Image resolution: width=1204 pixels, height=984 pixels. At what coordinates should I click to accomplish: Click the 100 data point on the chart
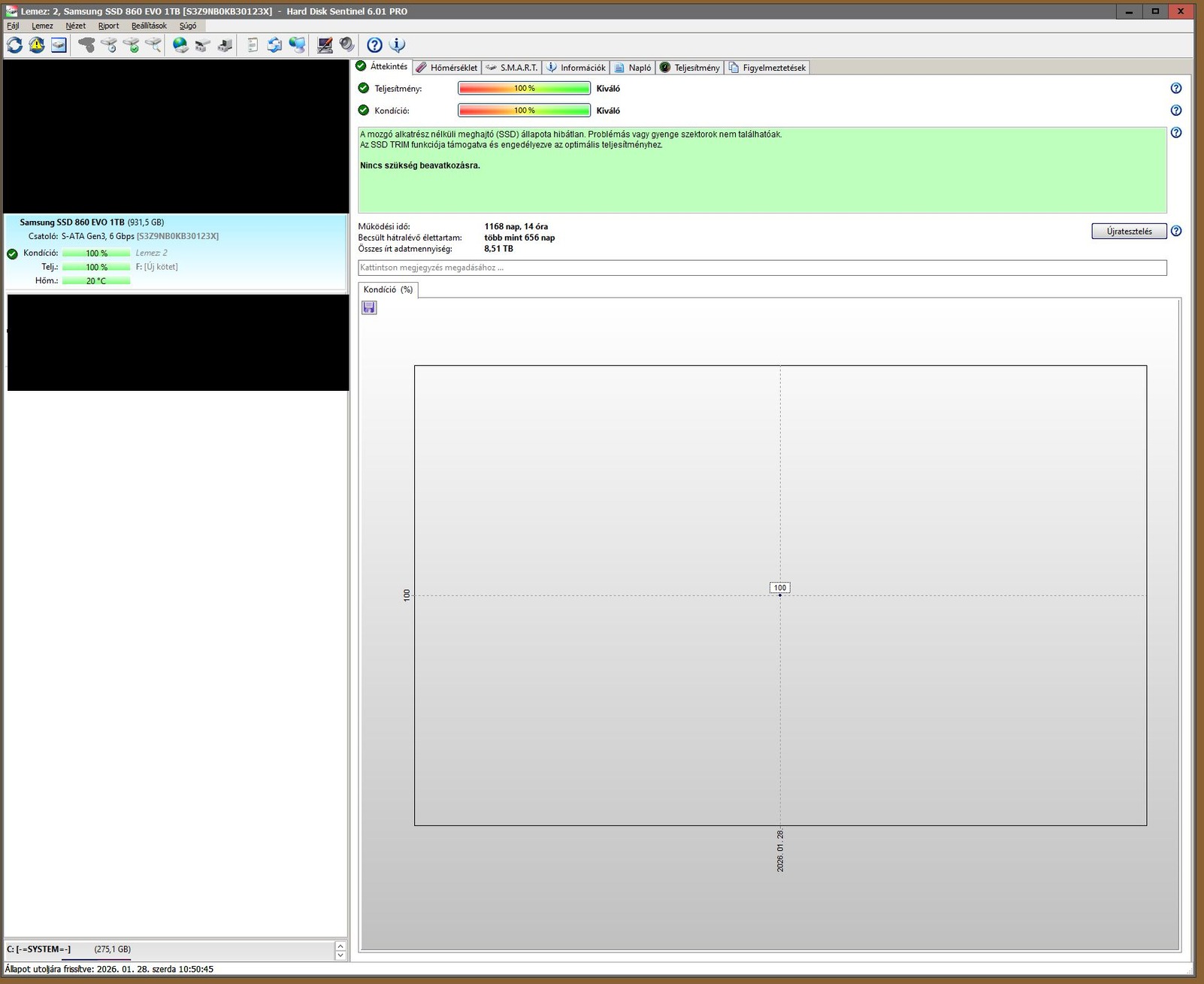point(780,595)
